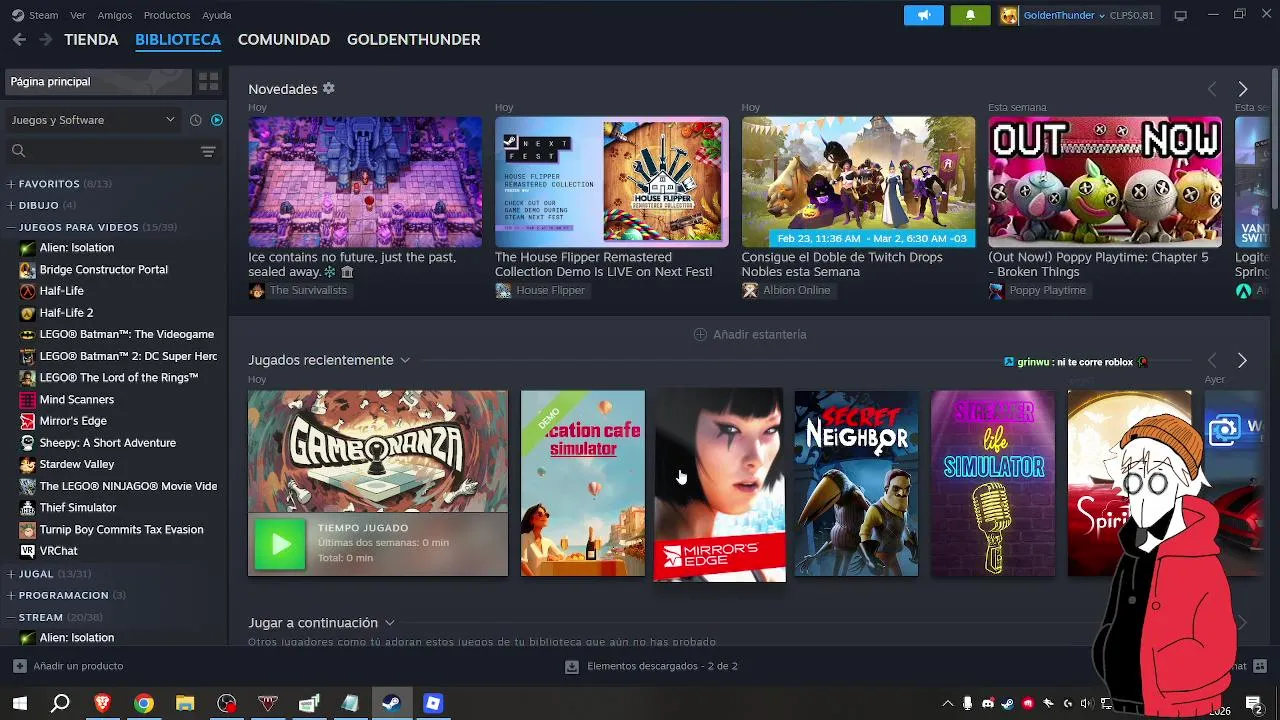Select Mind Scanners in the library list
This screenshot has height=720, width=1280.
pos(76,399)
